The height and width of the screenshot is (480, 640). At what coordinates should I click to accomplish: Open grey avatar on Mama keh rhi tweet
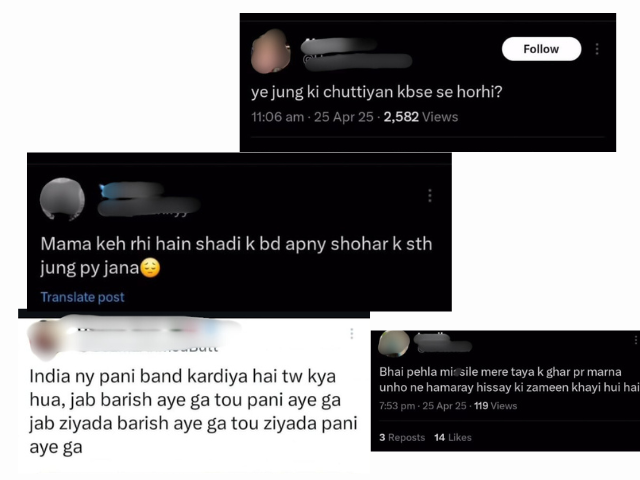click(x=62, y=199)
